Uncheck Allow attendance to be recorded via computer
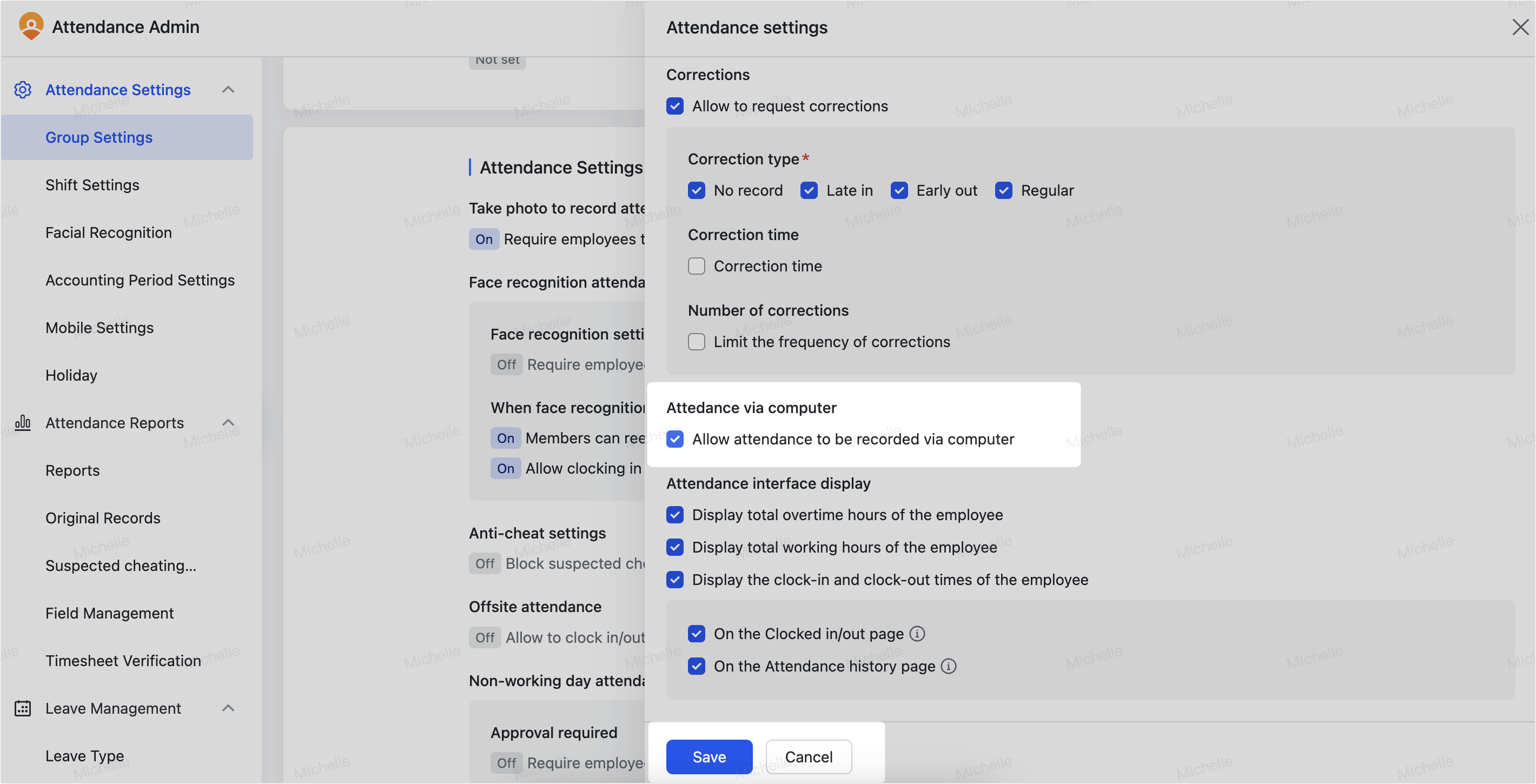Viewport: 1536px width, 784px height. pyautogui.click(x=674, y=440)
